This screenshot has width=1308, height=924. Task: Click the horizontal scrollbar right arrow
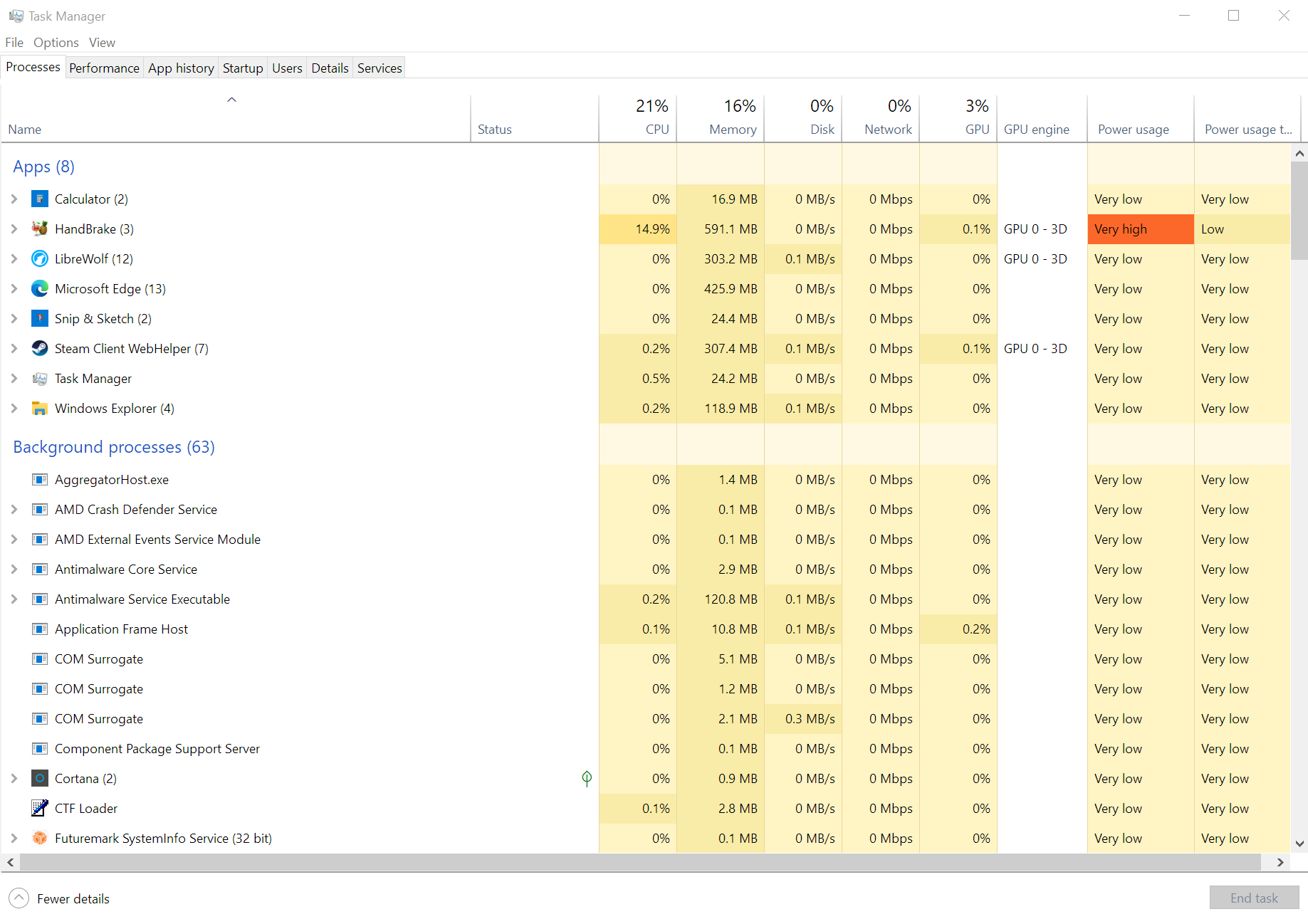click(1280, 862)
